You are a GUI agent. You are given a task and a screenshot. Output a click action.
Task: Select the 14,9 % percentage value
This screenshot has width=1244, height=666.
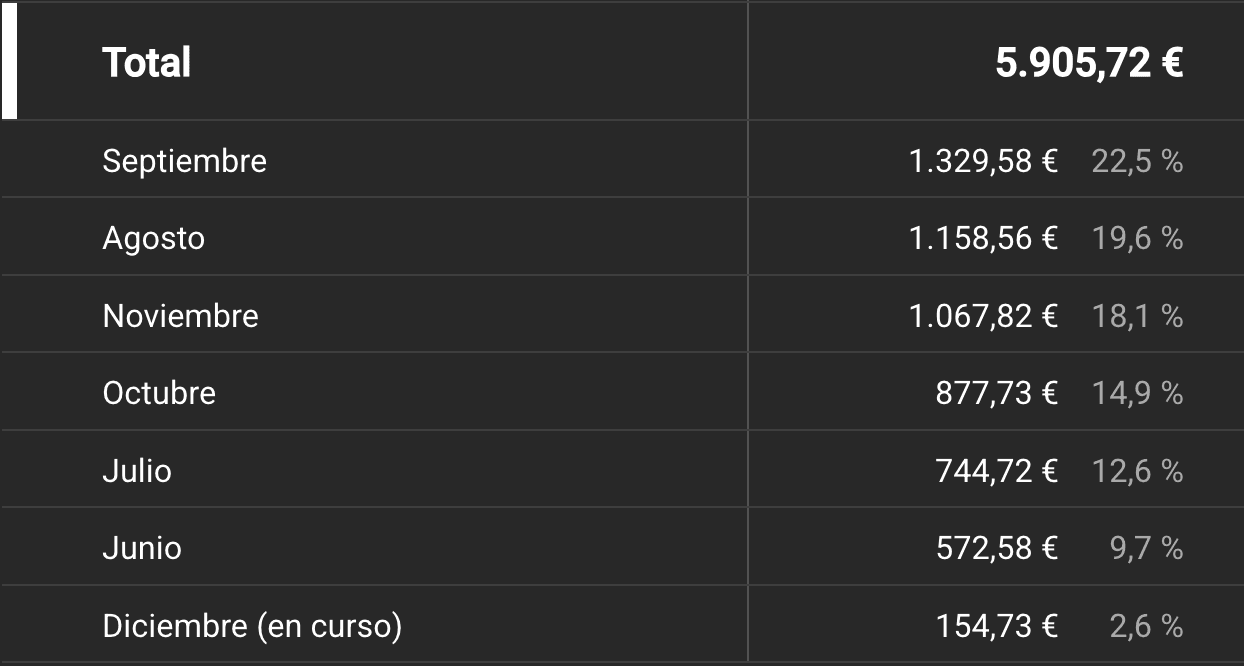point(1137,393)
